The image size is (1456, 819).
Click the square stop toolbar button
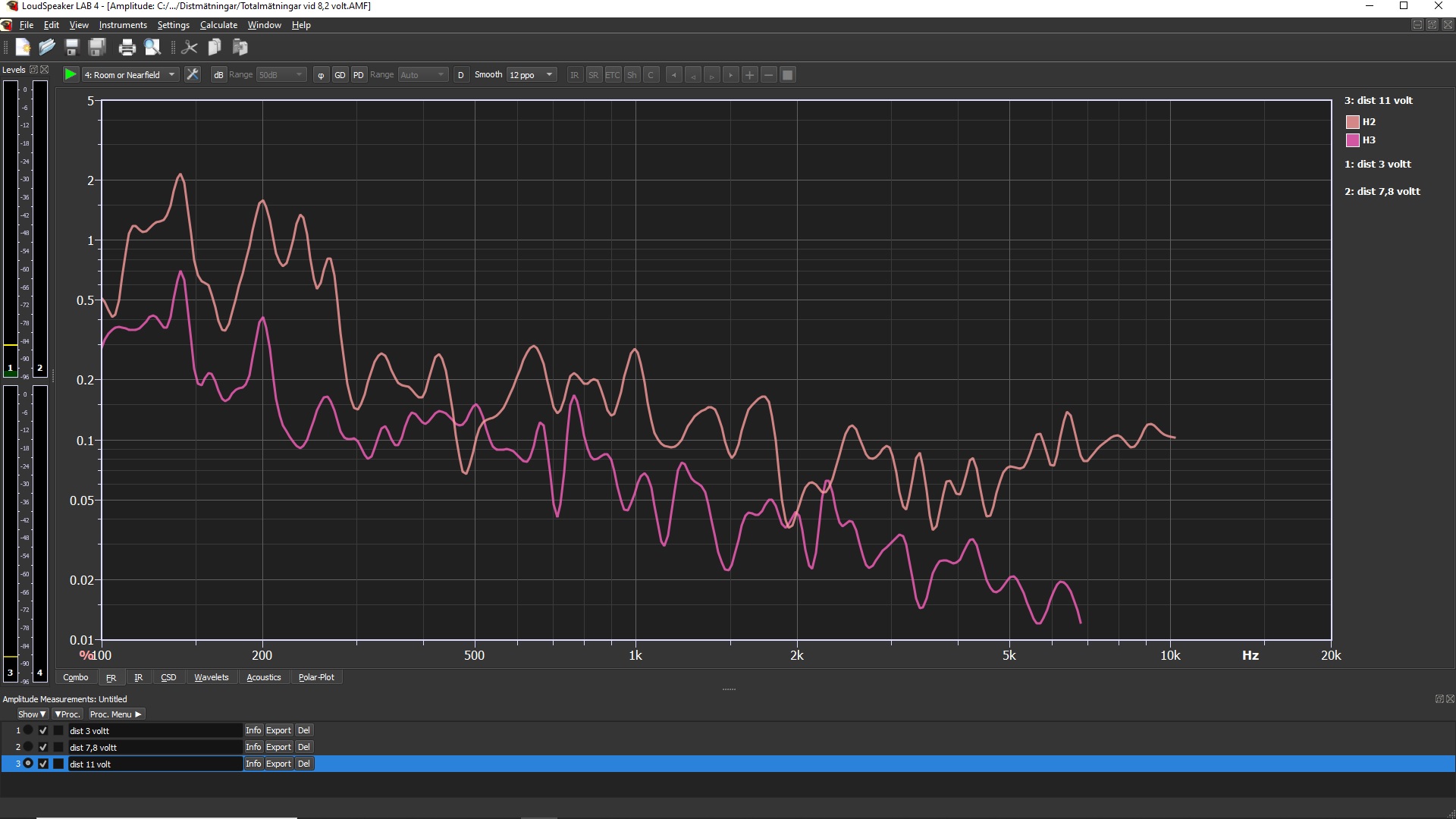coord(788,74)
